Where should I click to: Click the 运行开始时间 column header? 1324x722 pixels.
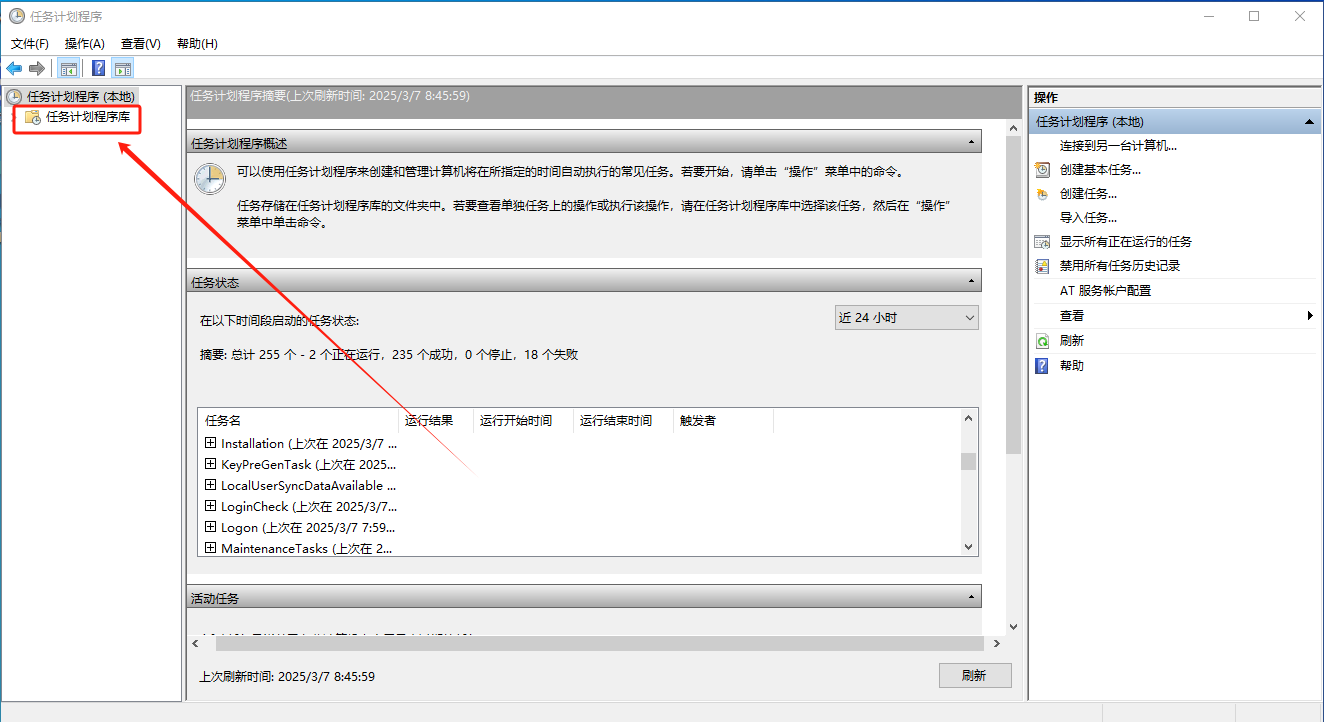[523, 421]
